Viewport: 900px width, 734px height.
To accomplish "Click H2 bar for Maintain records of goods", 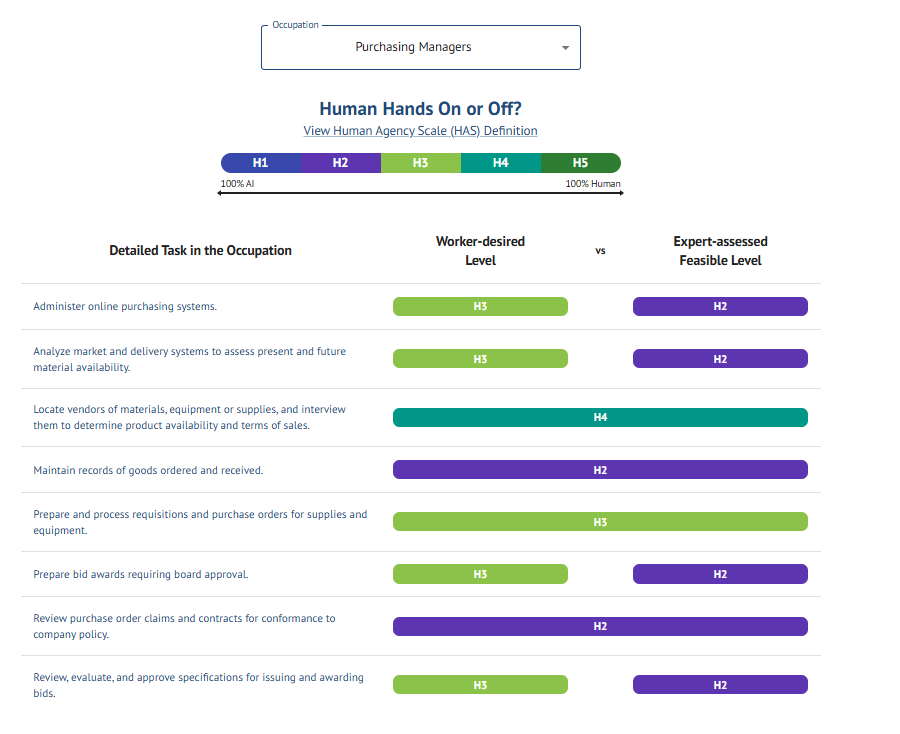I will (600, 470).
